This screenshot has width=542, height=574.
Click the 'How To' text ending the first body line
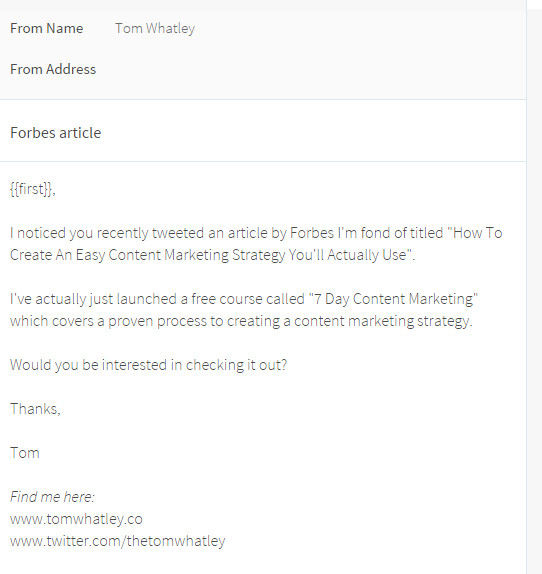tap(478, 233)
